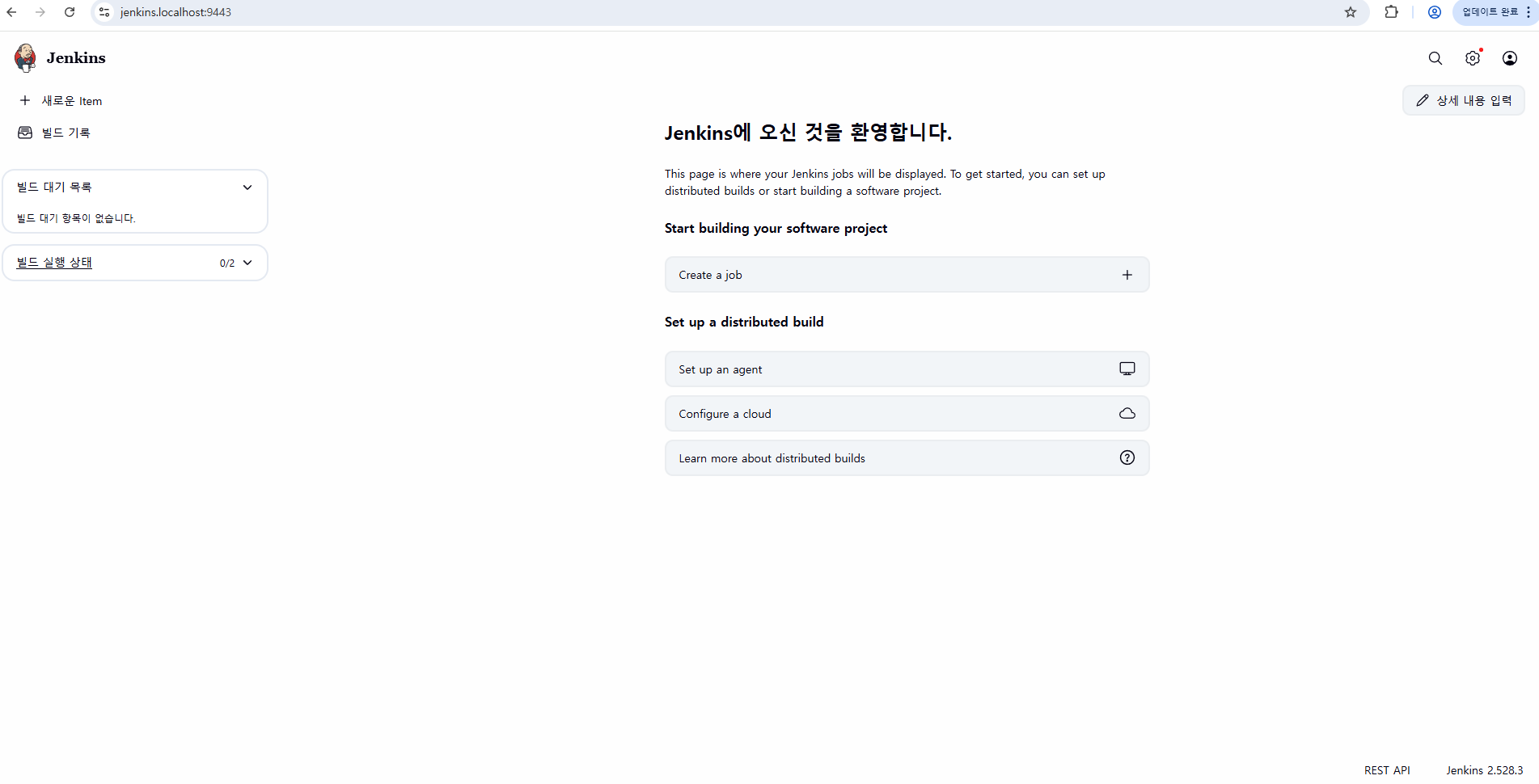Reload the page with the refresh icon
Screen dimensions: 1539x784
70,12
